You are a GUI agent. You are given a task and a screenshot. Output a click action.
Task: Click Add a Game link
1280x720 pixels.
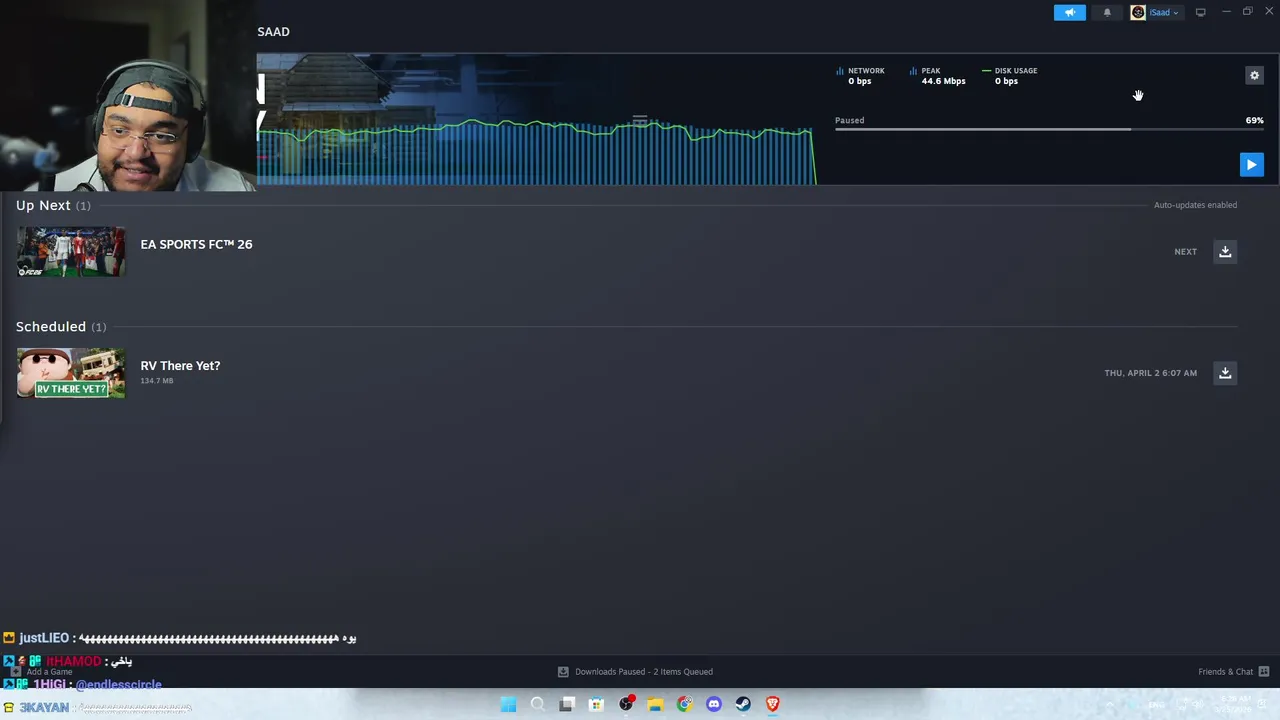49,671
